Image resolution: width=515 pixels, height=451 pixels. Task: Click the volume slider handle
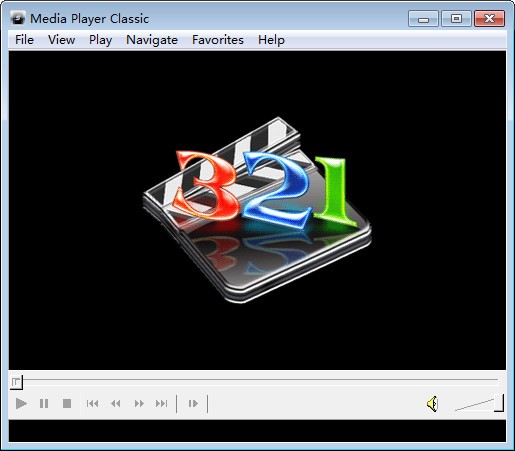[x=499, y=403]
